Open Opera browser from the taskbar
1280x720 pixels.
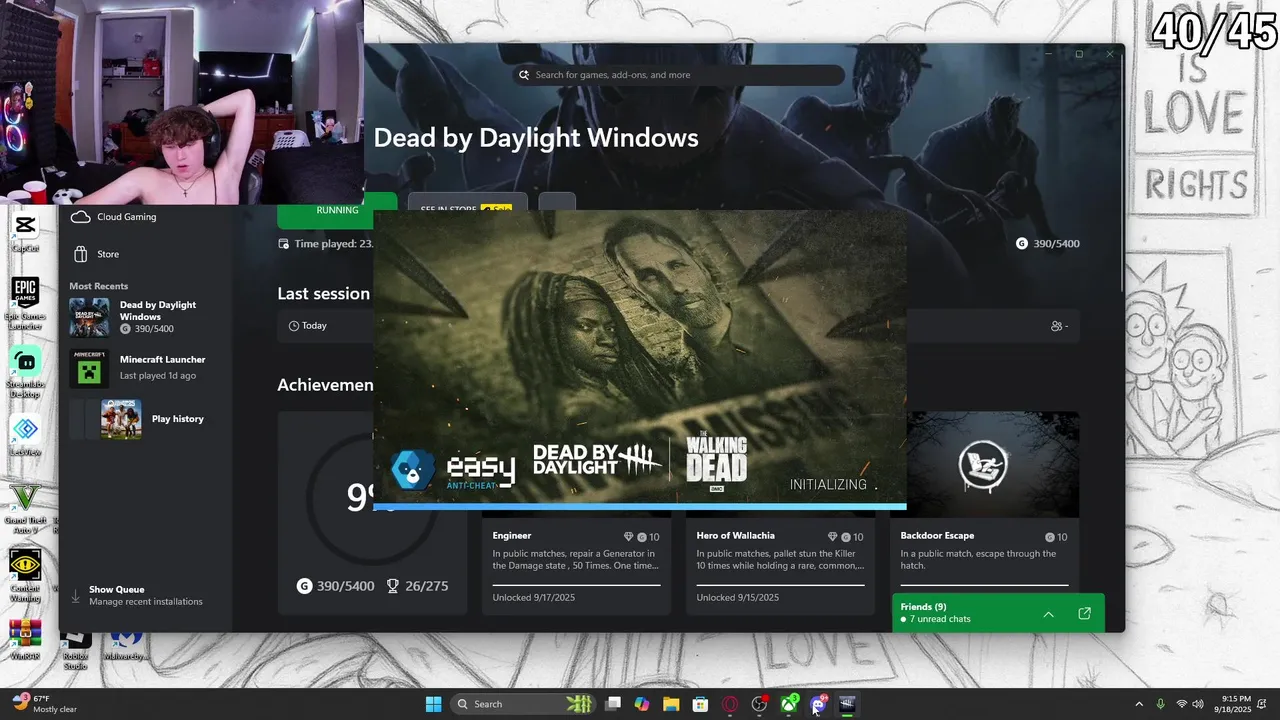coord(730,704)
